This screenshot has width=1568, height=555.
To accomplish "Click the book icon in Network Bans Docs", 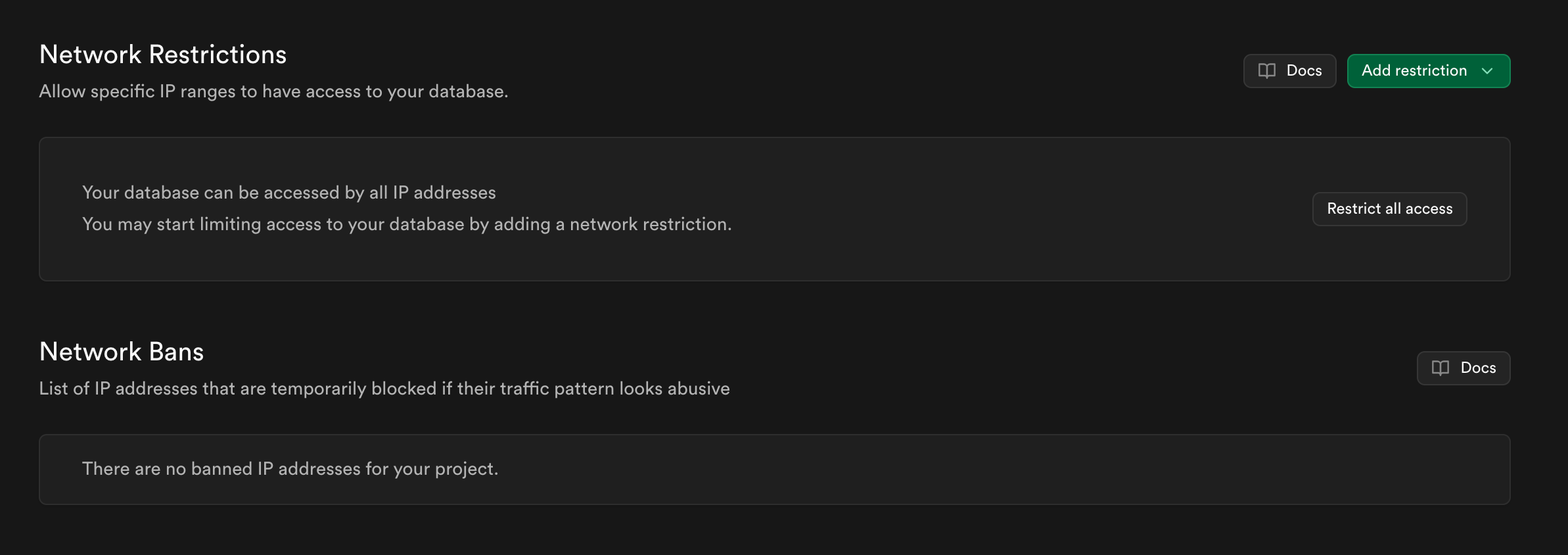I will click(x=1441, y=368).
